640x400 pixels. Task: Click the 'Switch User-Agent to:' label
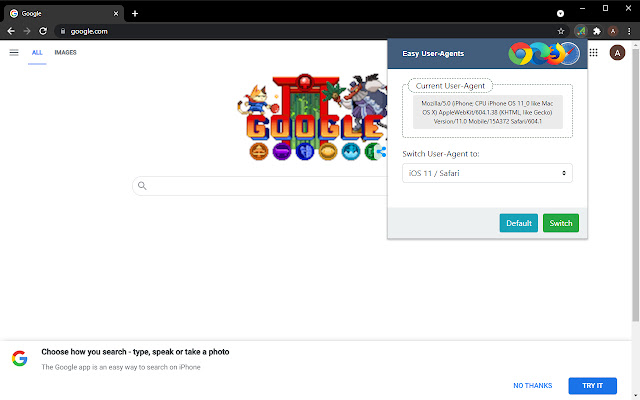pyautogui.click(x=441, y=154)
